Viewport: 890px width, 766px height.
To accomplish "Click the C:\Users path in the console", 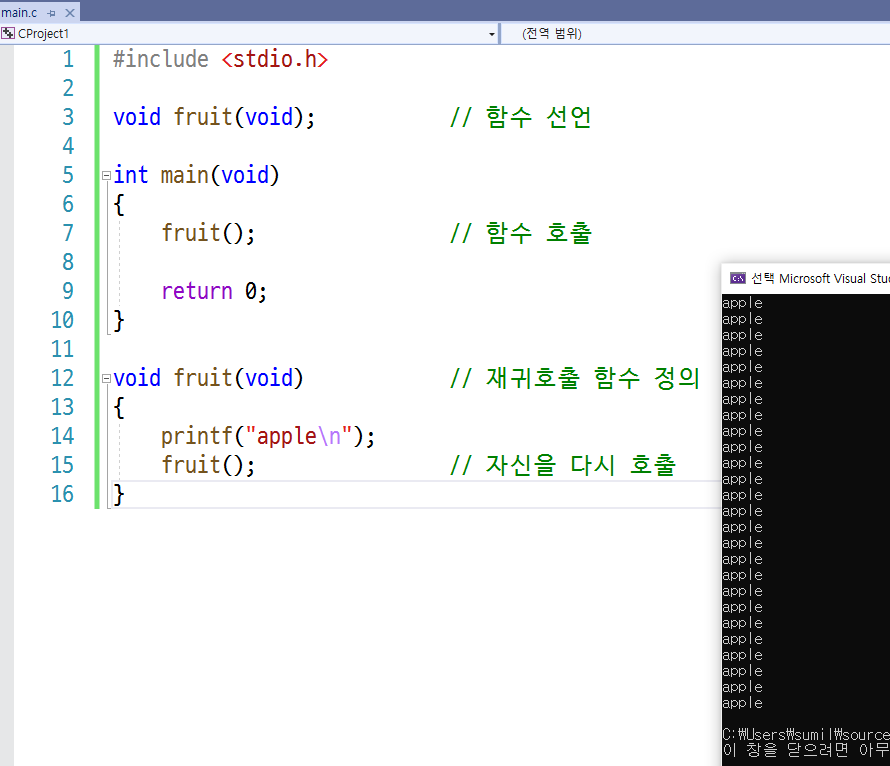I will [x=806, y=734].
